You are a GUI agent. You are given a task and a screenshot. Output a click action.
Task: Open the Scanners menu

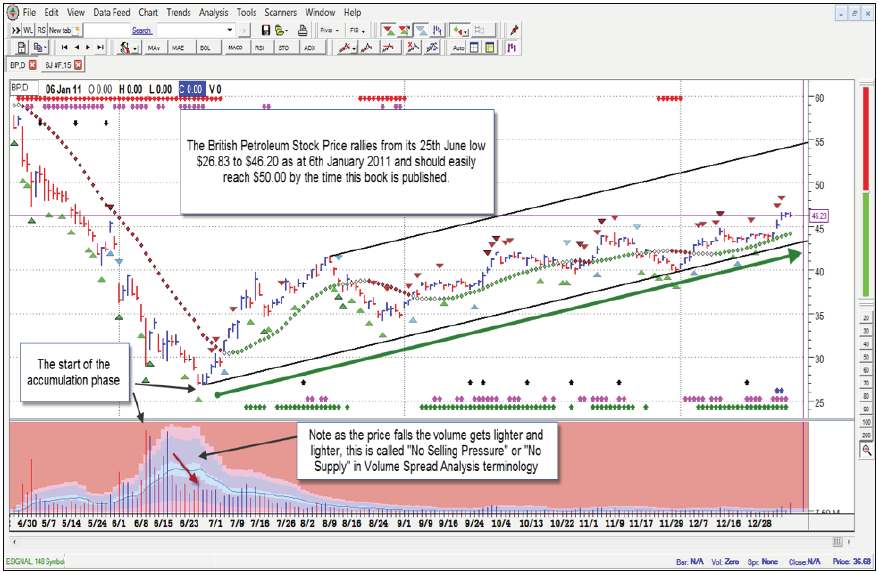click(281, 12)
